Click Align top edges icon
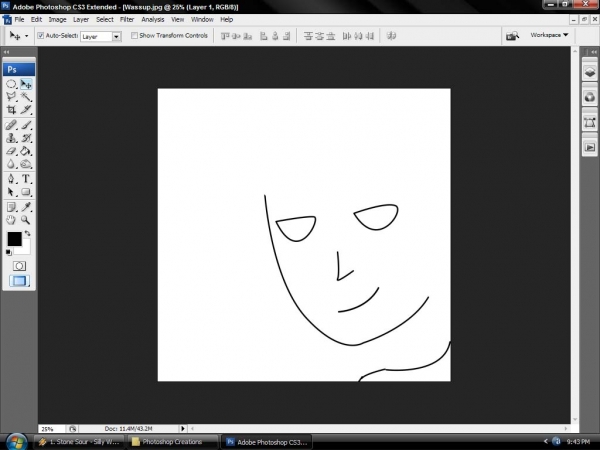This screenshot has height=450, width=600. [225, 36]
